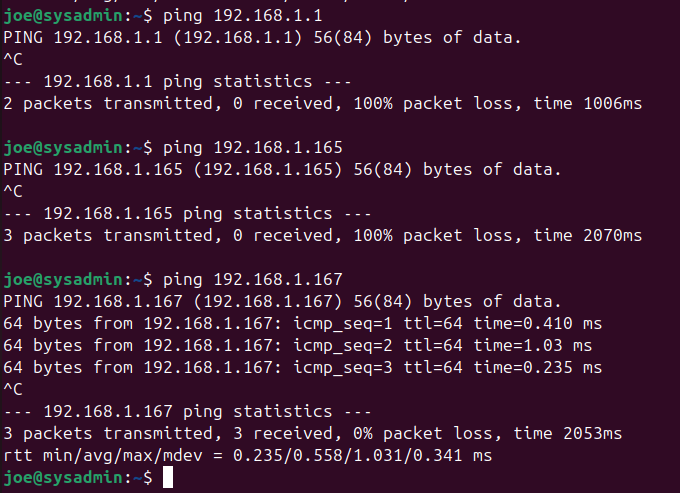
Task: Click the rtt min/avg/max/mdev summary line
Action: (248, 456)
